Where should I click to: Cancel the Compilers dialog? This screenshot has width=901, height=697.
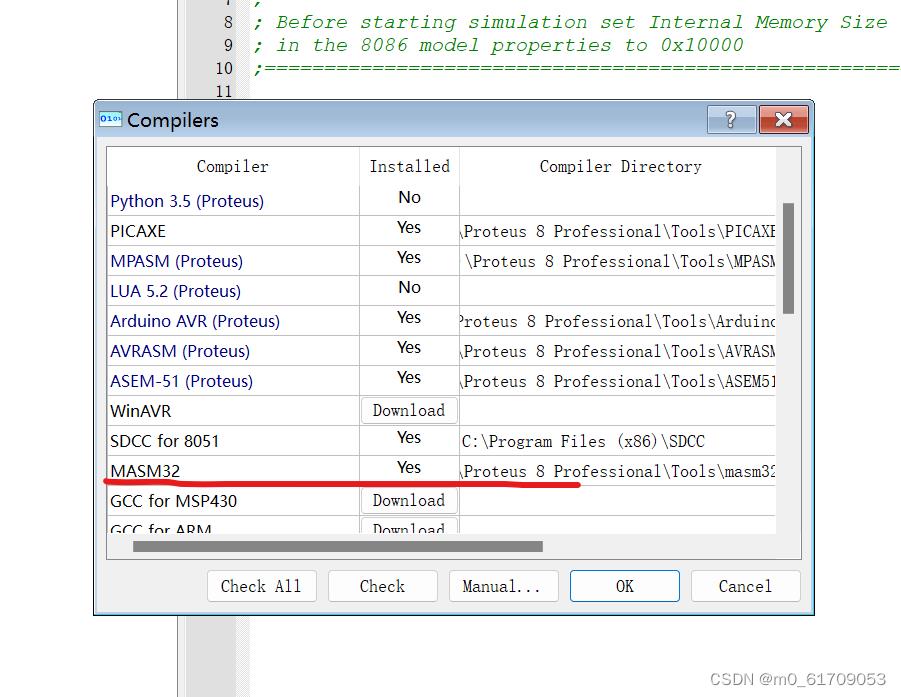pyautogui.click(x=745, y=586)
